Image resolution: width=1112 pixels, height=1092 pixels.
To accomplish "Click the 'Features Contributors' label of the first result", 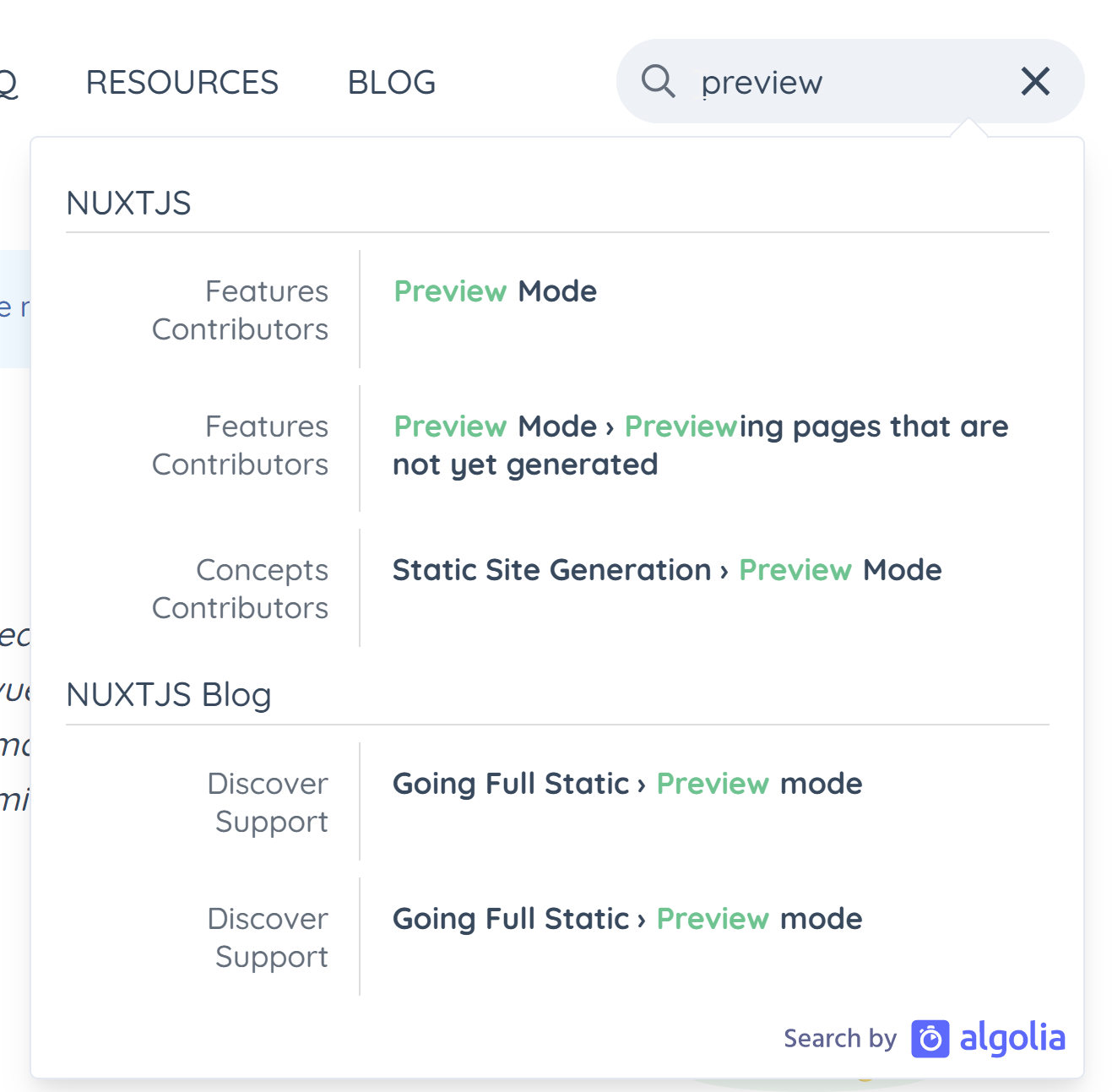I will coord(240,310).
